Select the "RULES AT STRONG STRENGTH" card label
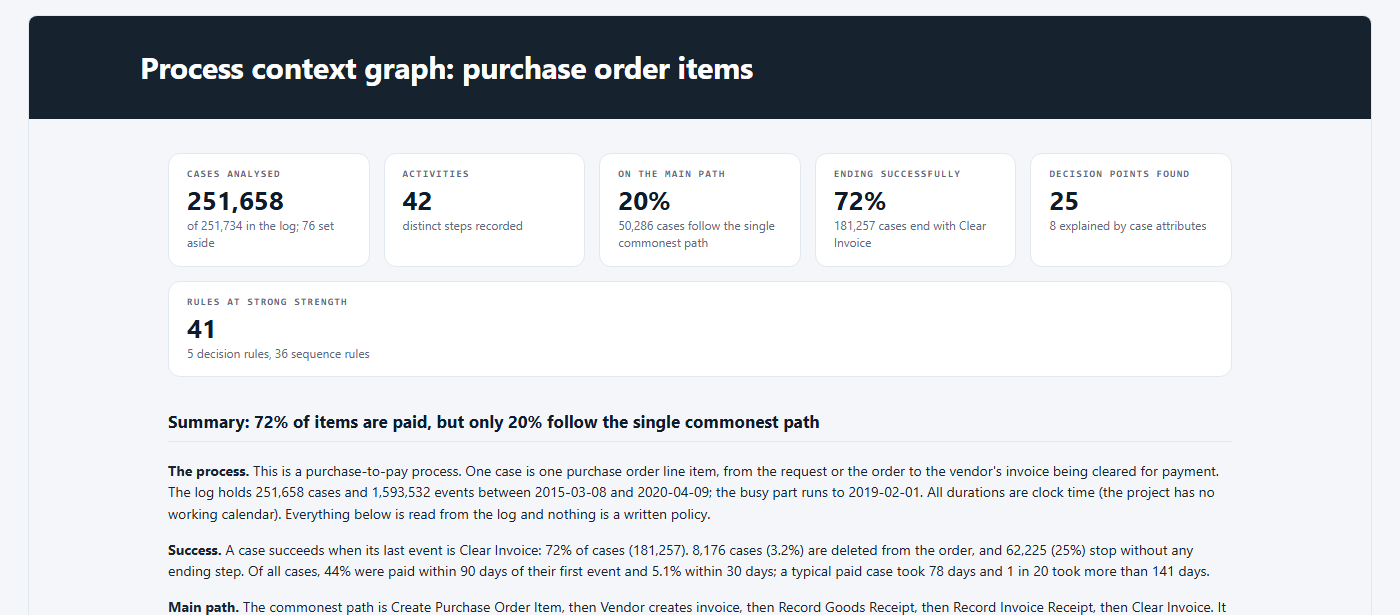Viewport: 1400px width, 615px height. [x=267, y=302]
